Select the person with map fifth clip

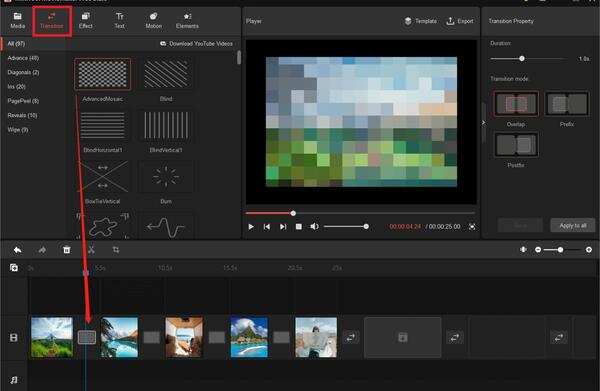point(316,337)
